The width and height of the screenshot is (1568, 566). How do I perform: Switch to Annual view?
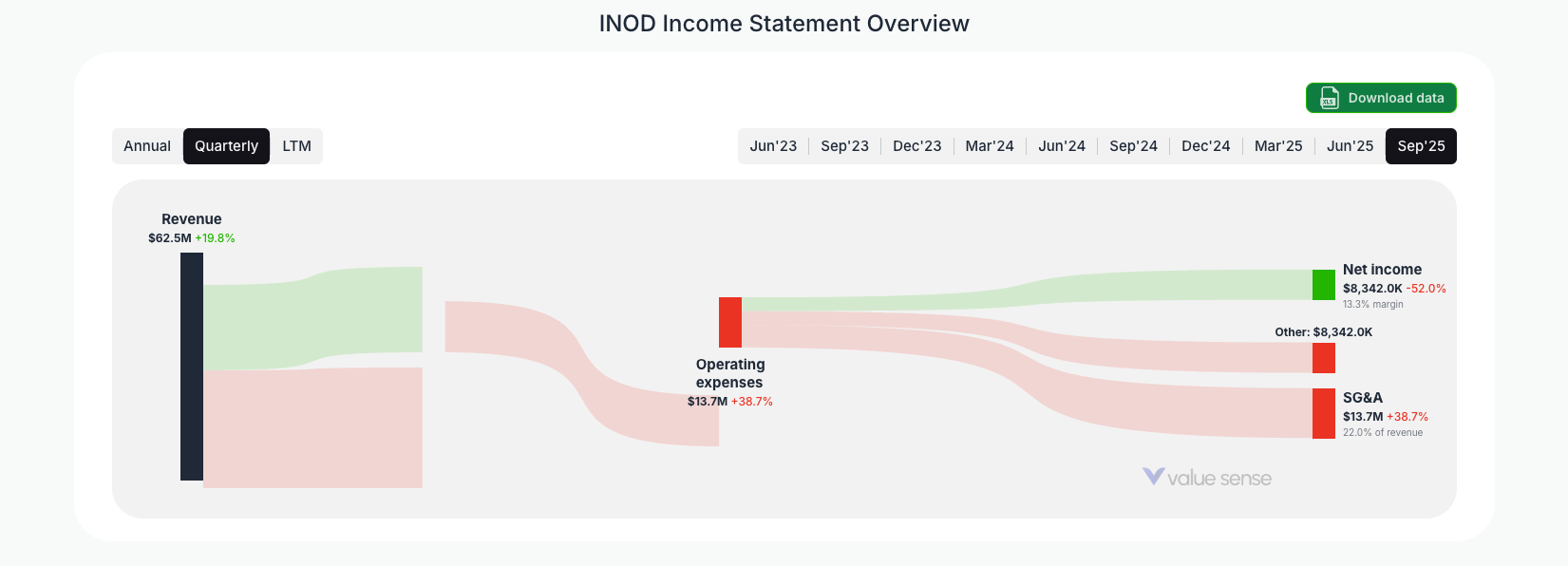[x=148, y=145]
